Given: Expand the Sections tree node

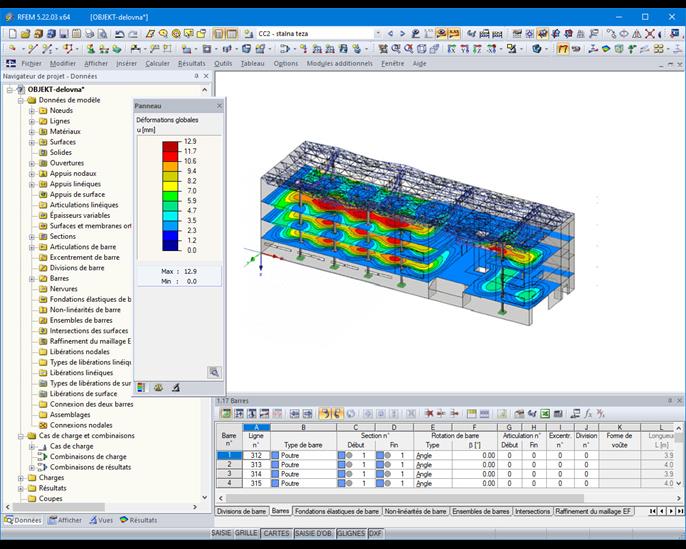Looking at the screenshot, I should tap(32, 237).
